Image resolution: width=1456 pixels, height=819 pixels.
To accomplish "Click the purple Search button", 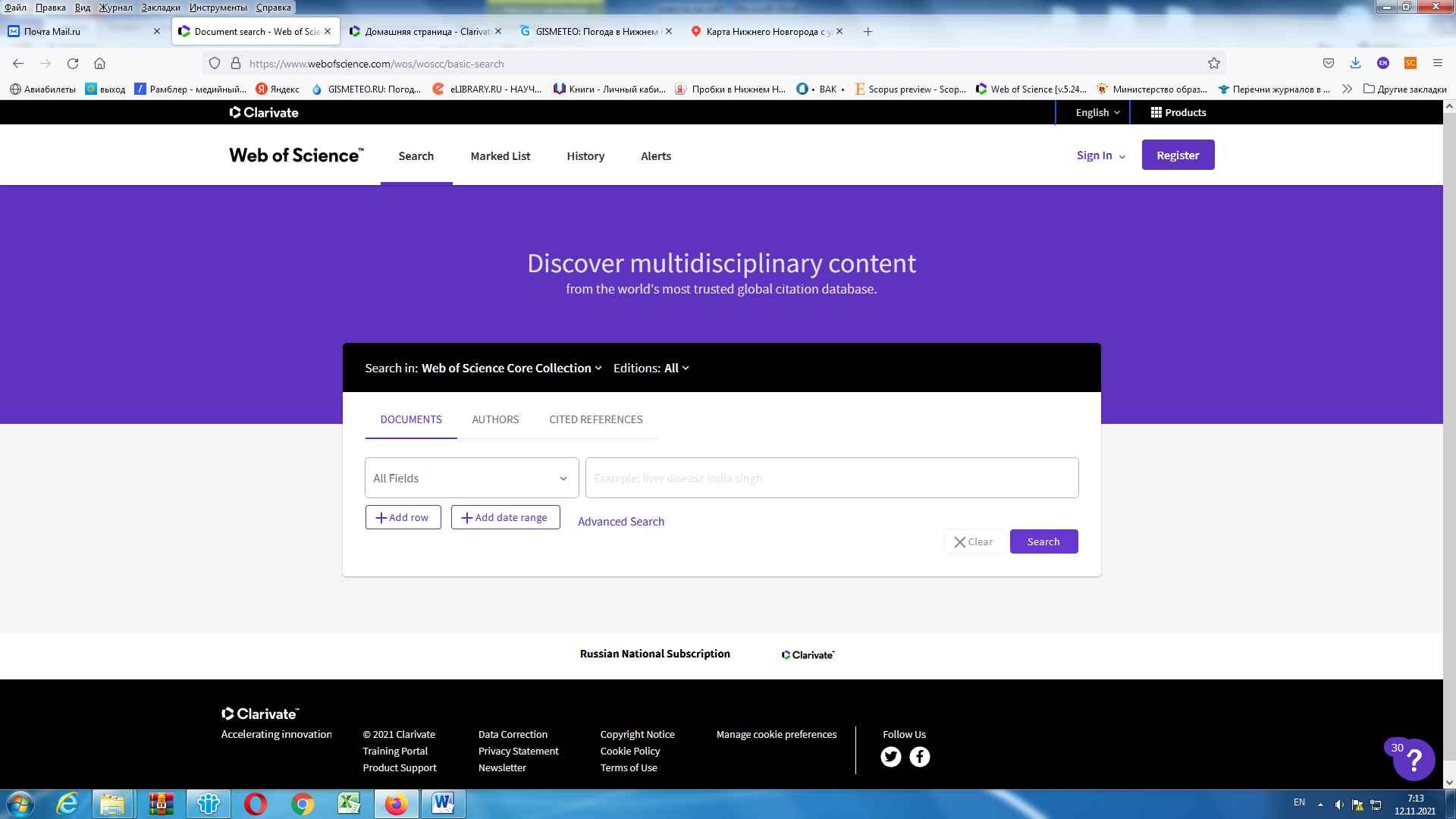I will [x=1043, y=541].
